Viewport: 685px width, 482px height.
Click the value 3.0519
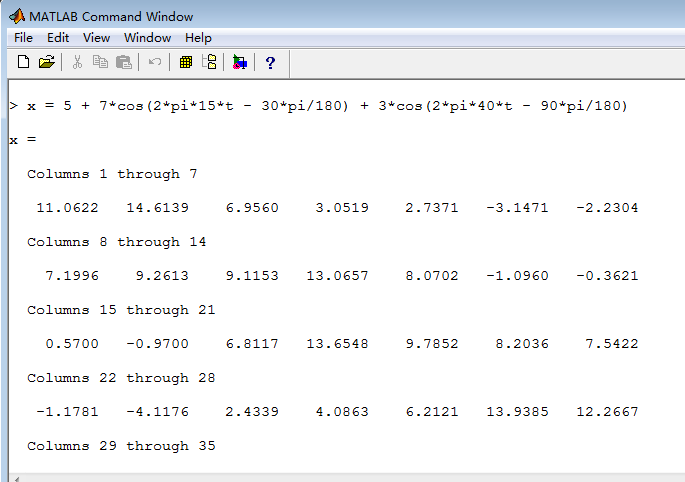click(342, 208)
